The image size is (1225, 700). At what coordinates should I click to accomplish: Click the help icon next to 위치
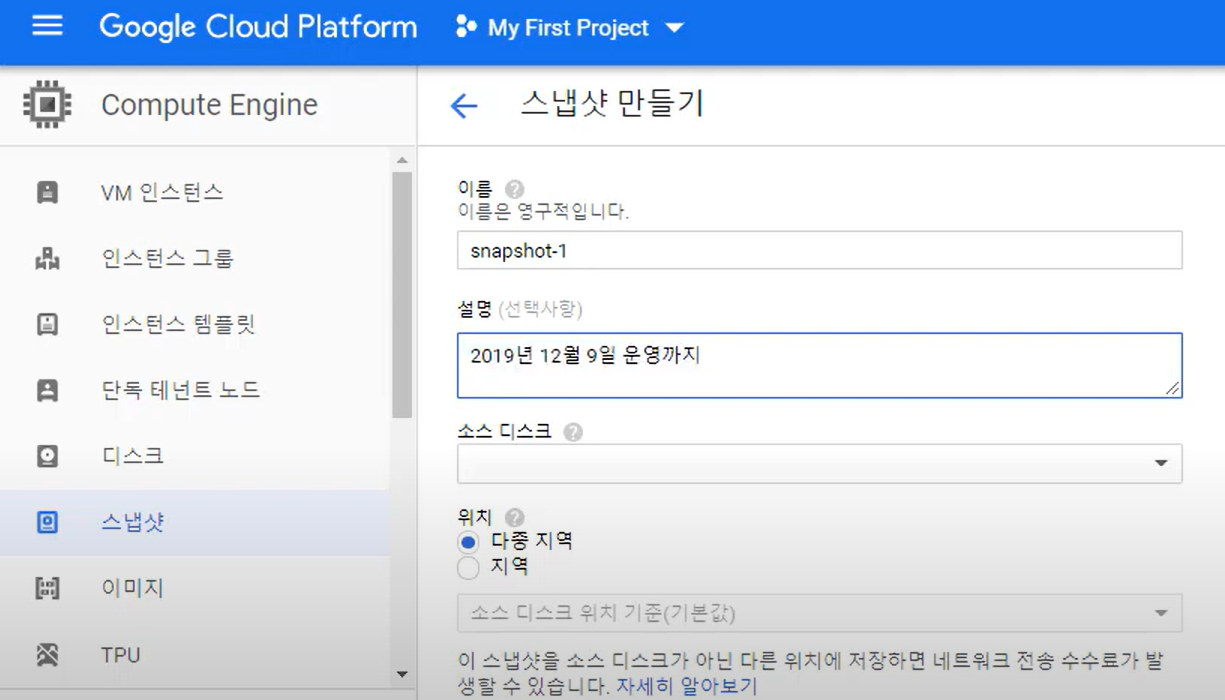(514, 517)
